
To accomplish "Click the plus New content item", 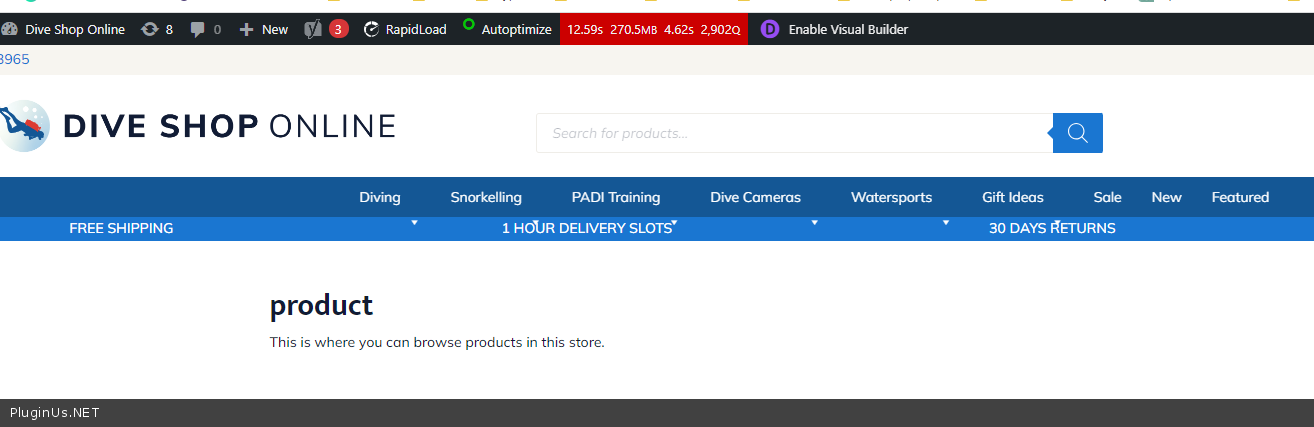I will point(264,29).
